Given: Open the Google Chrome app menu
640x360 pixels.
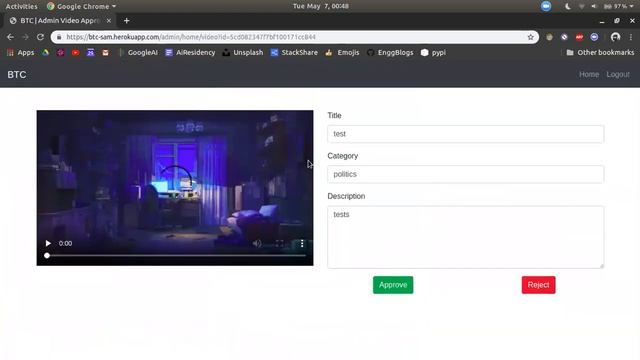Looking at the screenshot, I should pos(81,6).
